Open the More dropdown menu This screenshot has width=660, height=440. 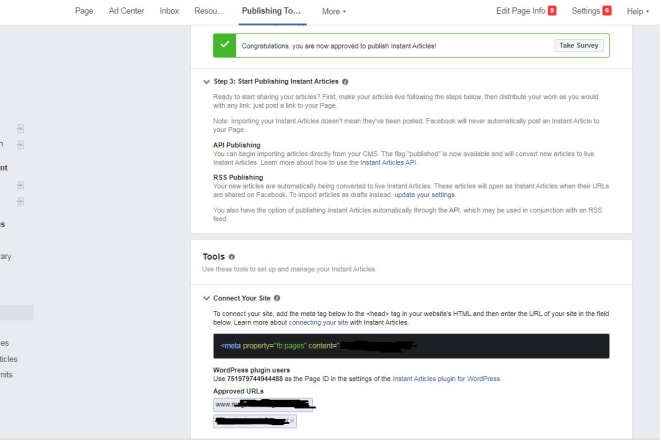pyautogui.click(x=334, y=11)
